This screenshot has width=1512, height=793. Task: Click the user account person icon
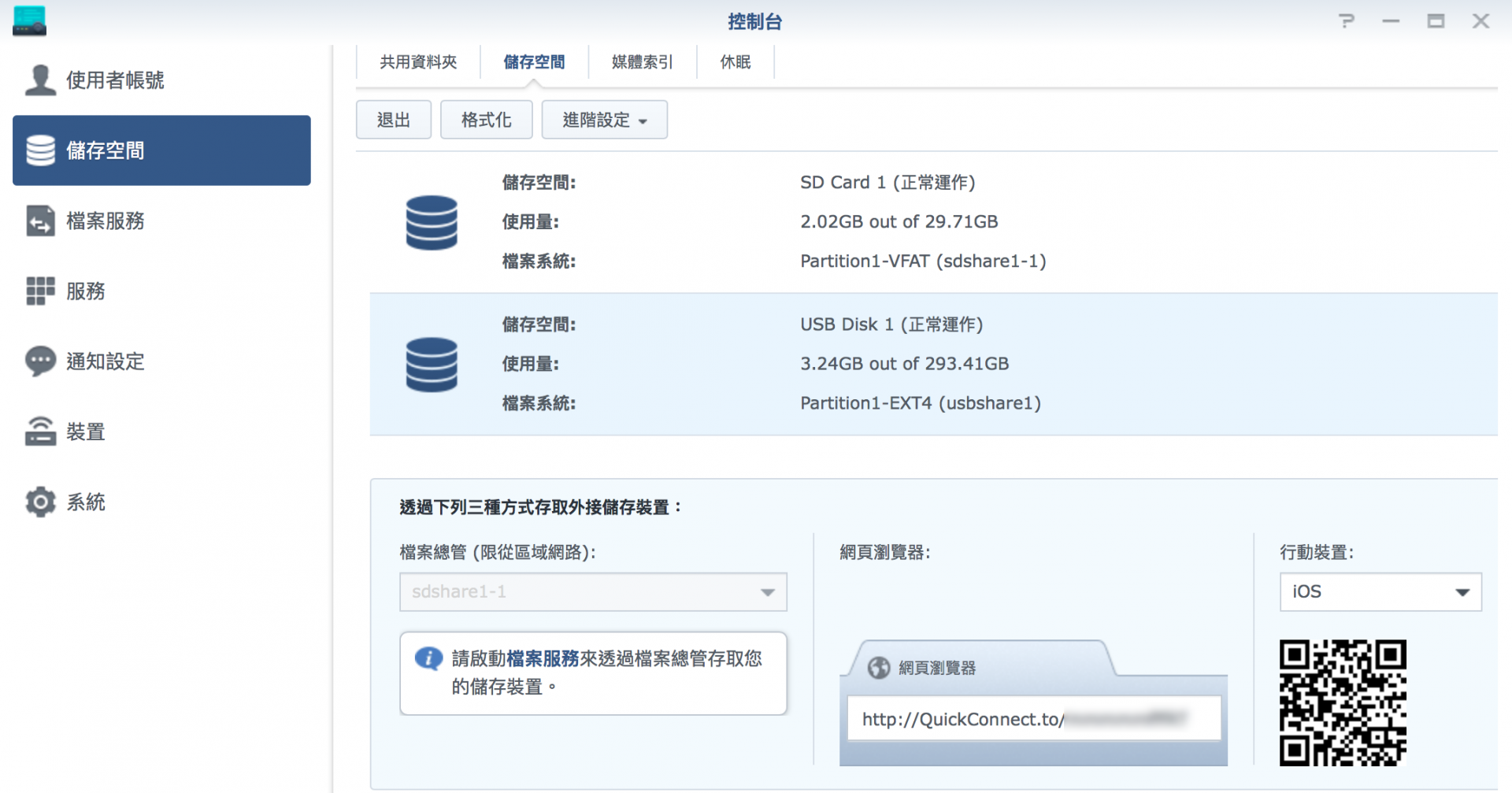[40, 80]
